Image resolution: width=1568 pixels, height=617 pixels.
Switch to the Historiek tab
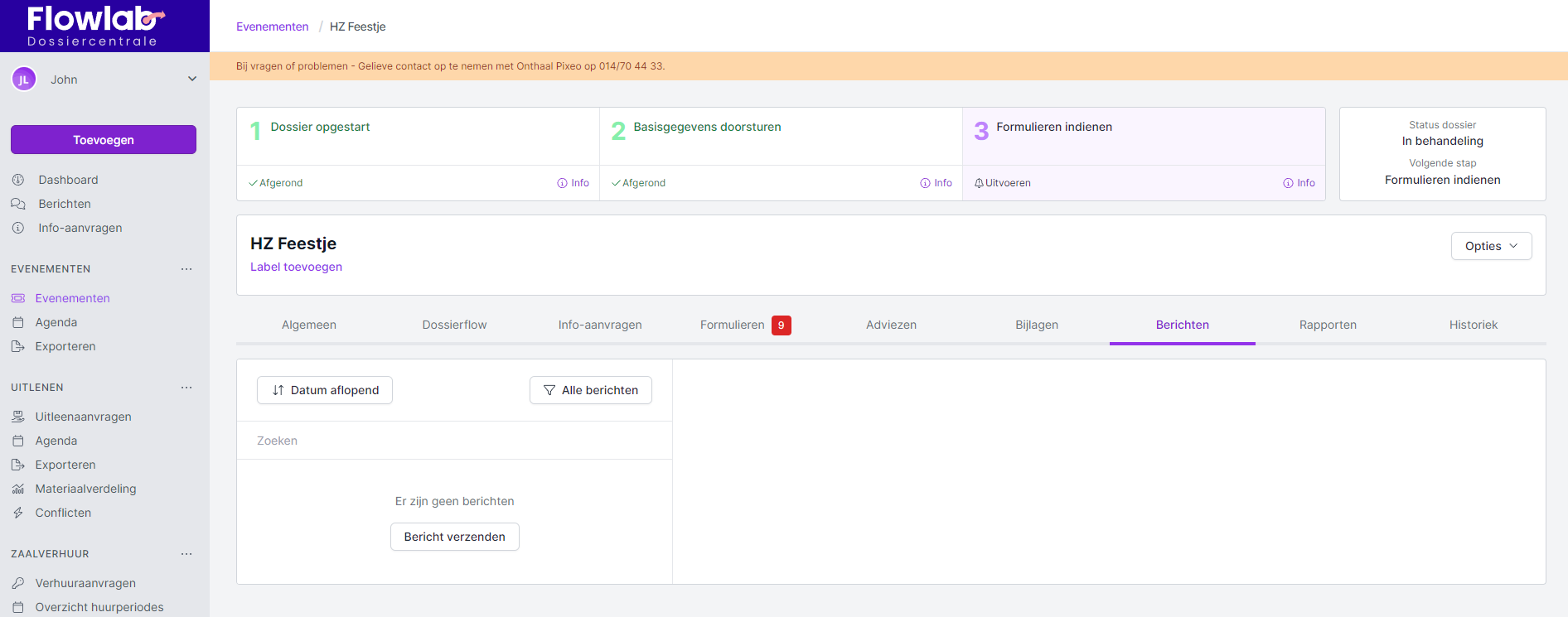pyautogui.click(x=1473, y=325)
